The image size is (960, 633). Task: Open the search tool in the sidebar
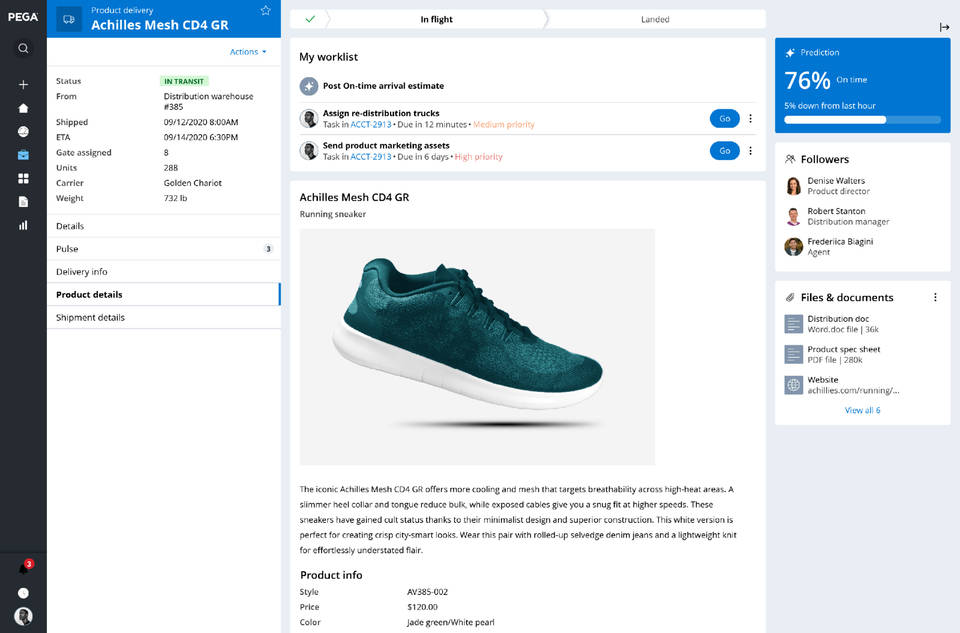(x=22, y=47)
